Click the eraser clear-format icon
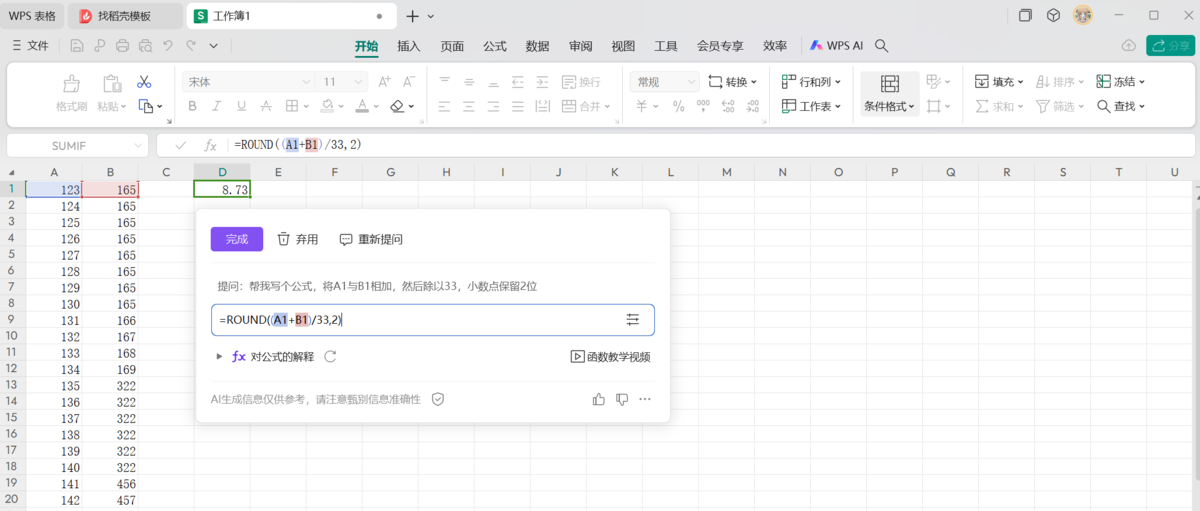The width and height of the screenshot is (1200, 511). [398, 106]
